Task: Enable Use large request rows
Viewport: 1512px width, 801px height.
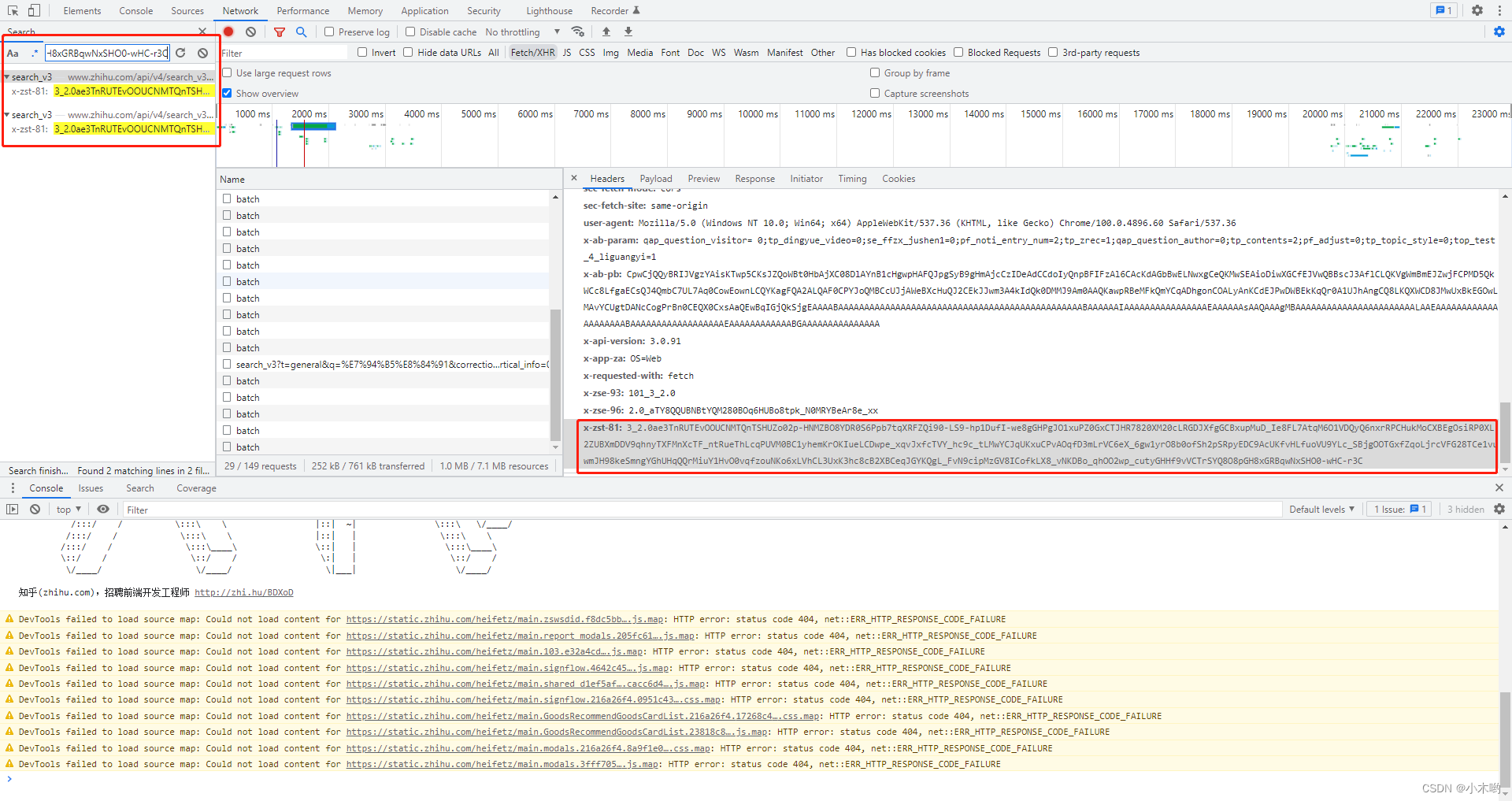Action: click(x=227, y=72)
